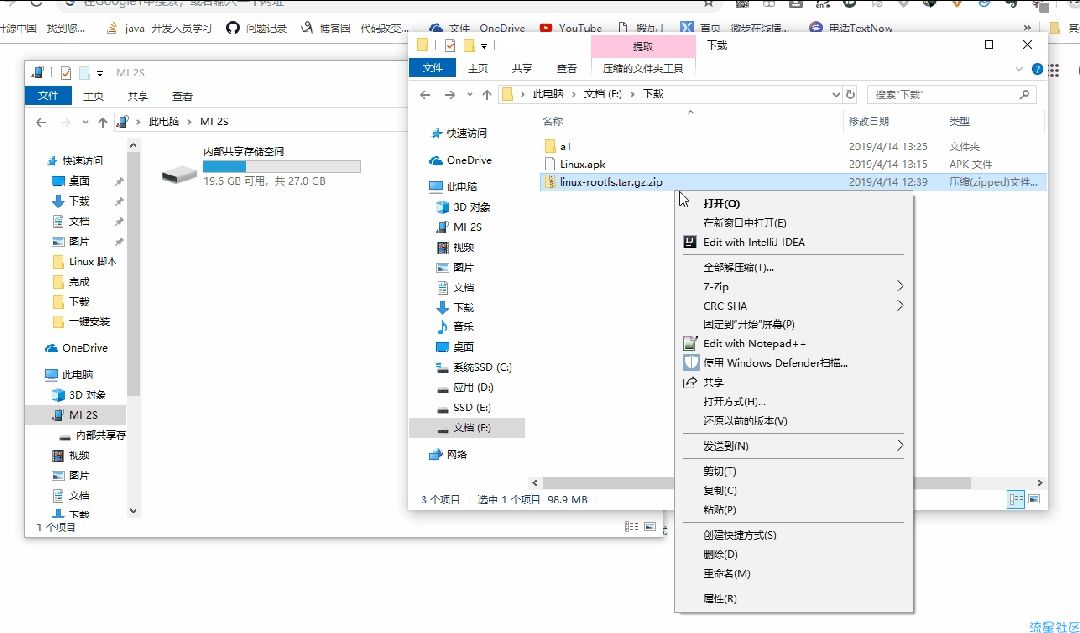This screenshot has height=633, width=1080.
Task: Switch Downloads window to details view
Action: point(1016,499)
